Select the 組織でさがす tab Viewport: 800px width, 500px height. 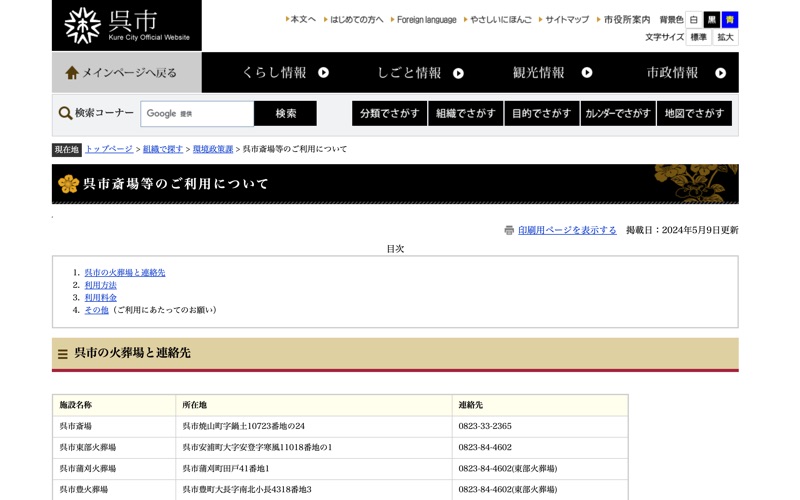pyautogui.click(x=465, y=113)
